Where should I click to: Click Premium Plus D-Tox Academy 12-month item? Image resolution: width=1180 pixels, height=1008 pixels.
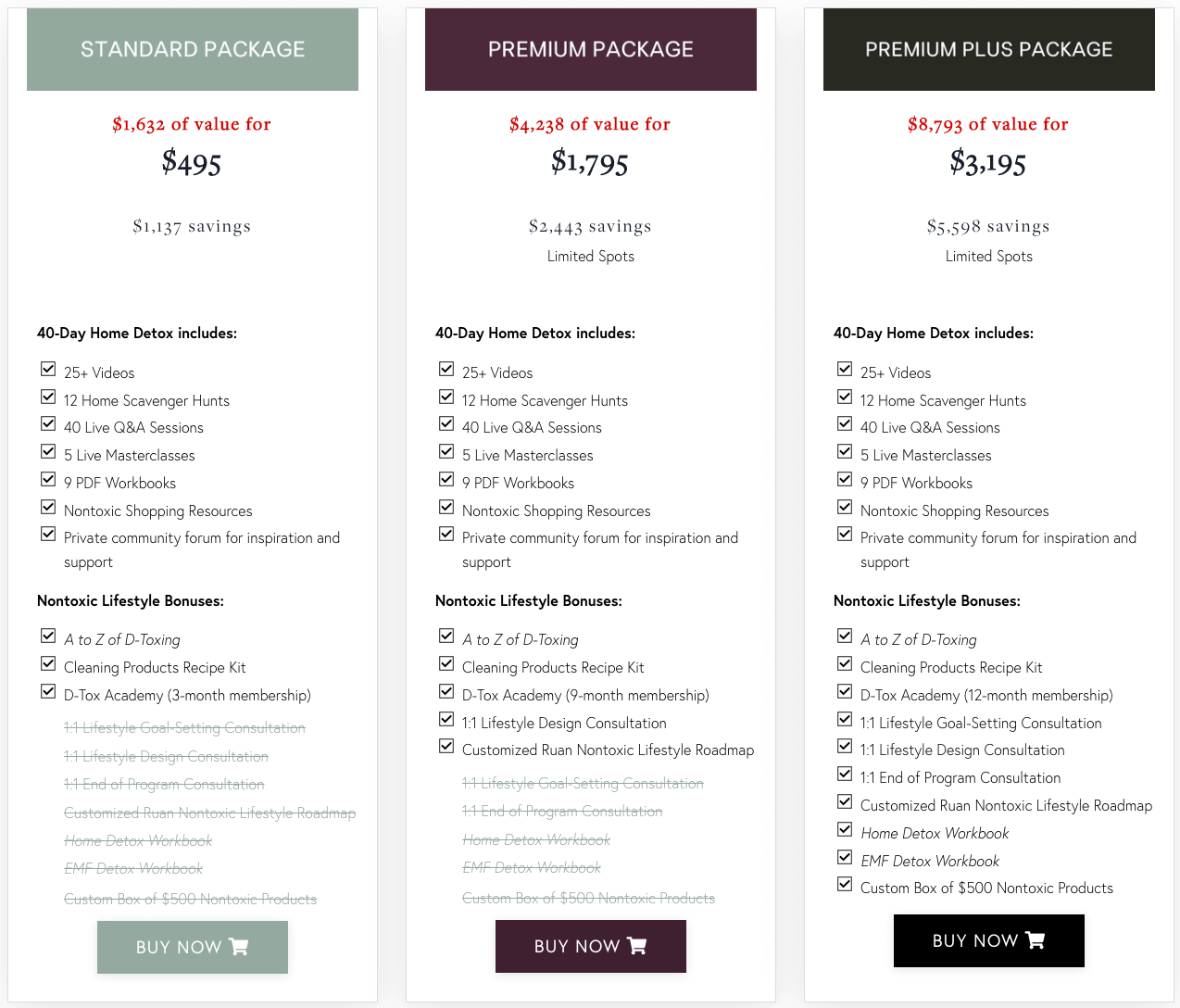point(986,695)
